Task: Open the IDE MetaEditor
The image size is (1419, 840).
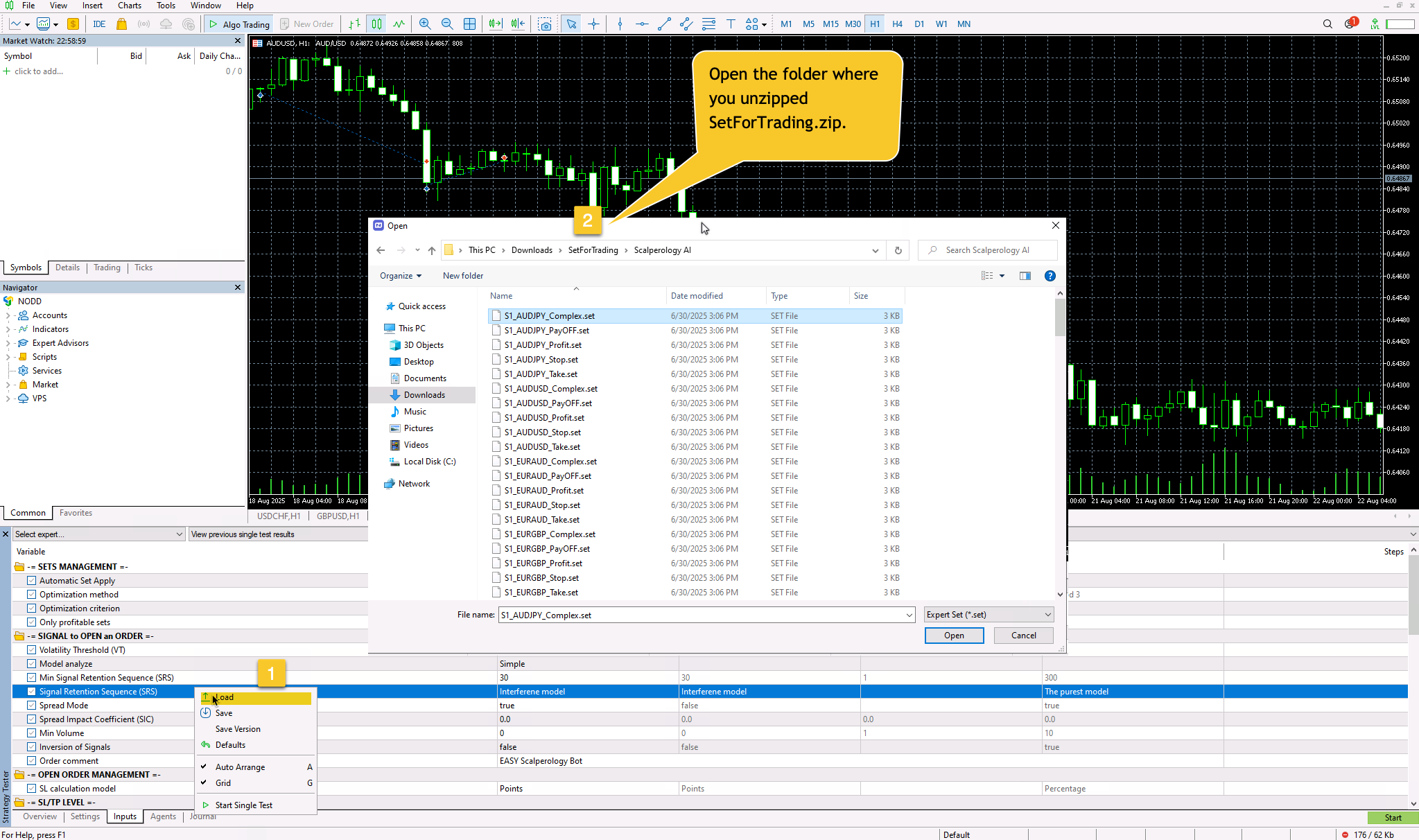Action: pos(99,24)
